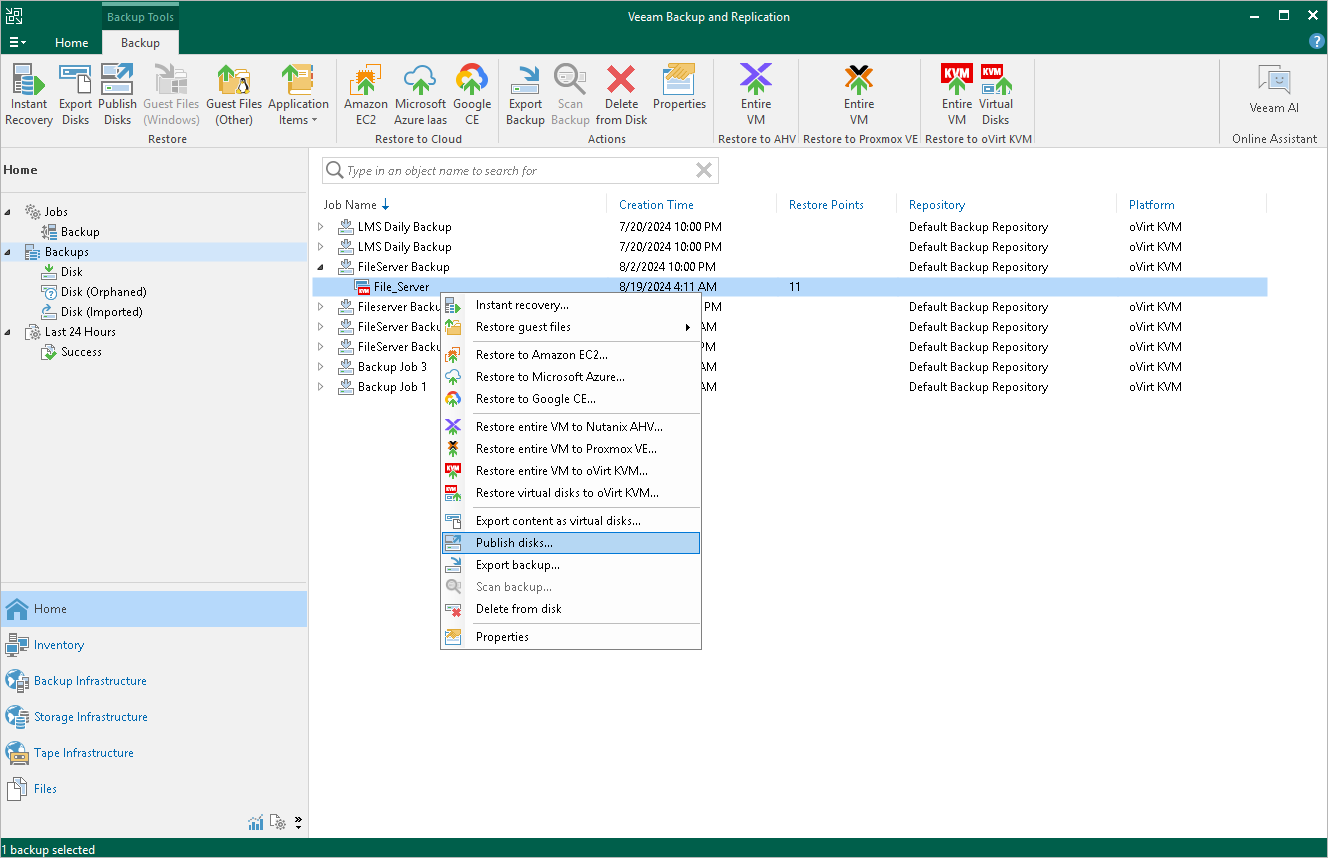This screenshot has height=858, width=1328.
Task: Open Restore guest files submenu
Action: coord(571,327)
